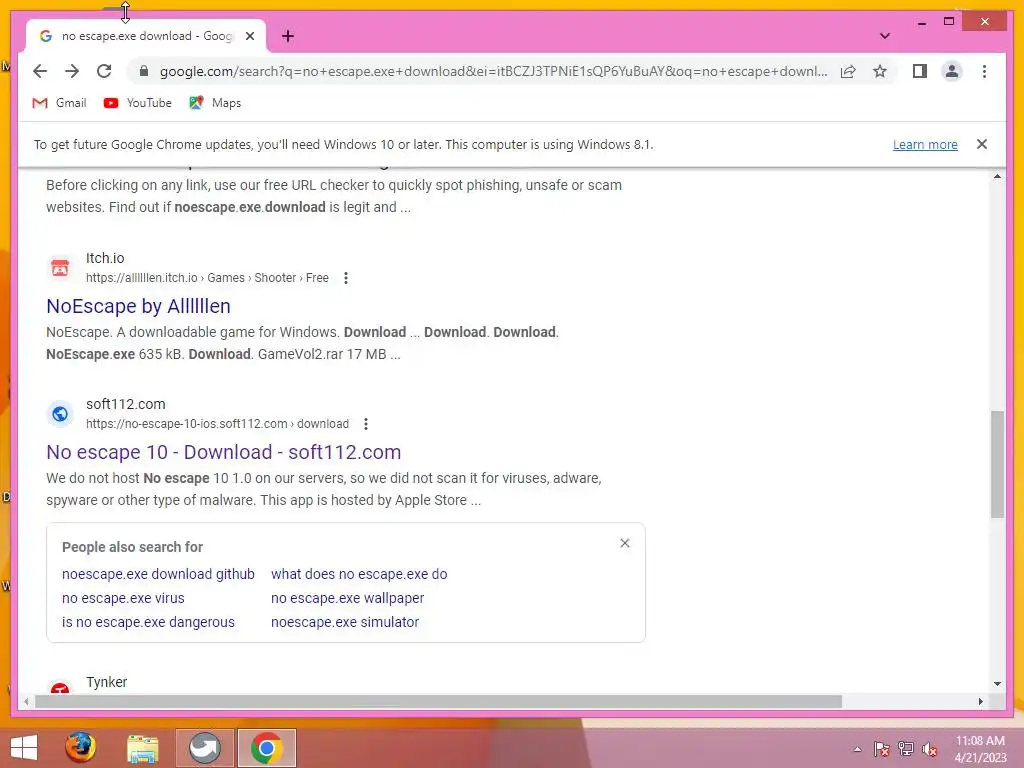Go back to the previous page
1024x768 pixels.
pos(40,71)
